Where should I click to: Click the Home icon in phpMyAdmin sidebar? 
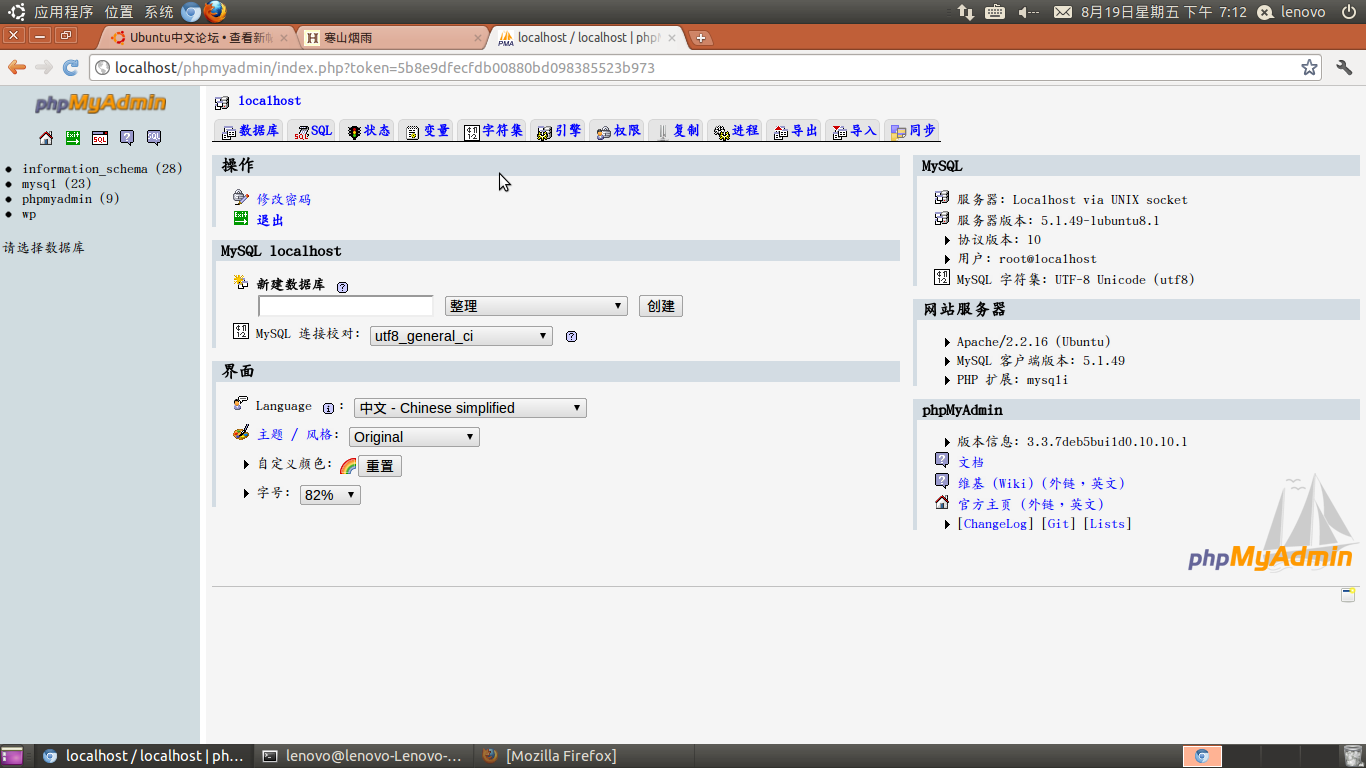(x=46, y=138)
